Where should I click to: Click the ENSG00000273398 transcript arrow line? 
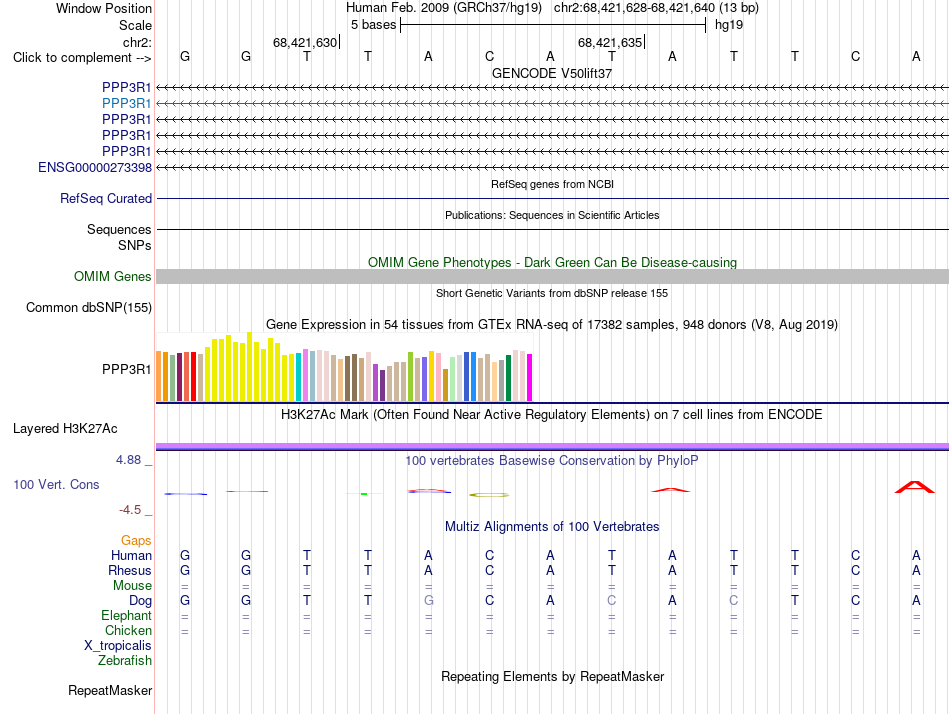tap(552, 167)
